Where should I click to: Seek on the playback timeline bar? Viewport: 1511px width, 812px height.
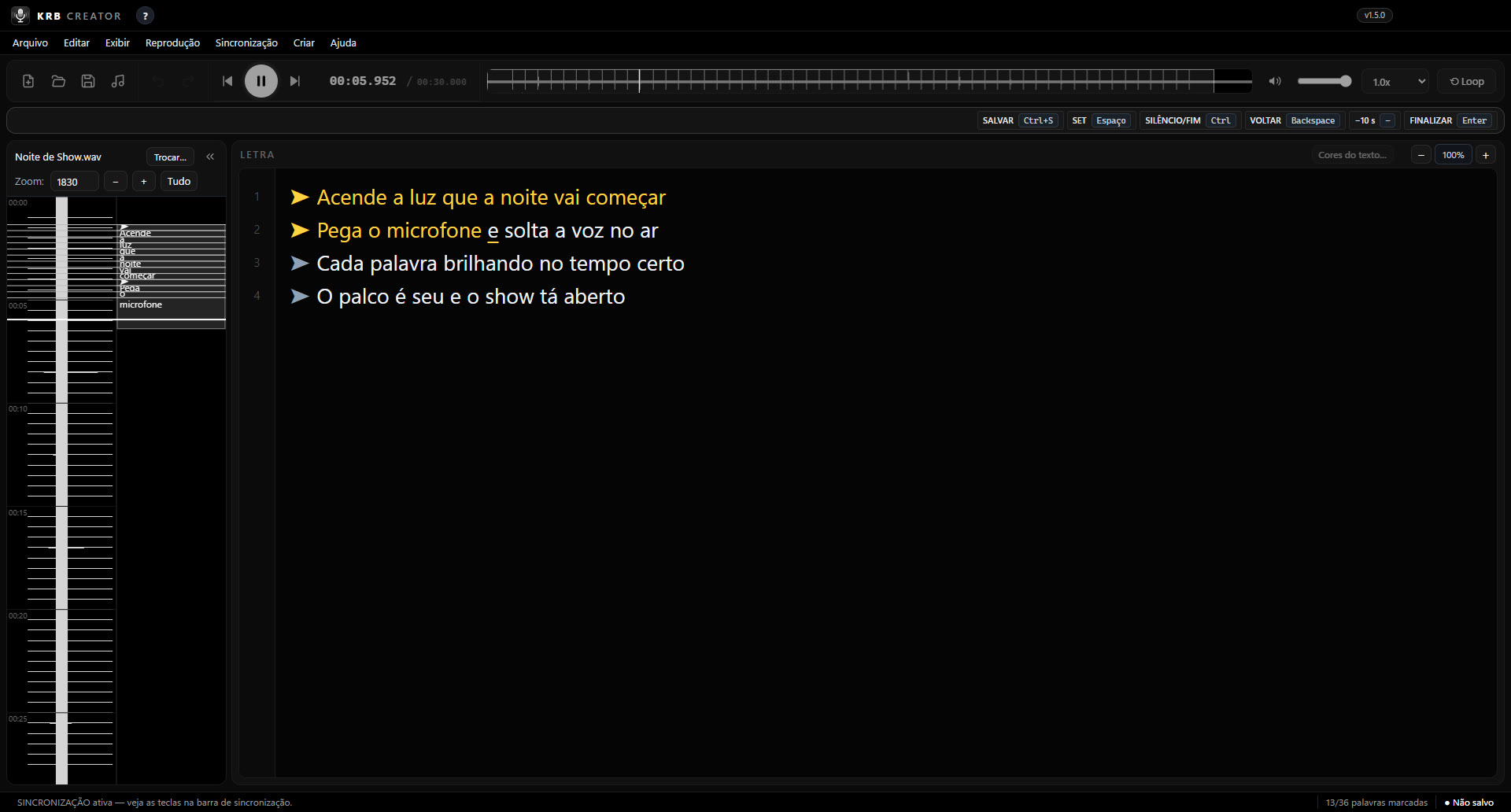(x=869, y=81)
